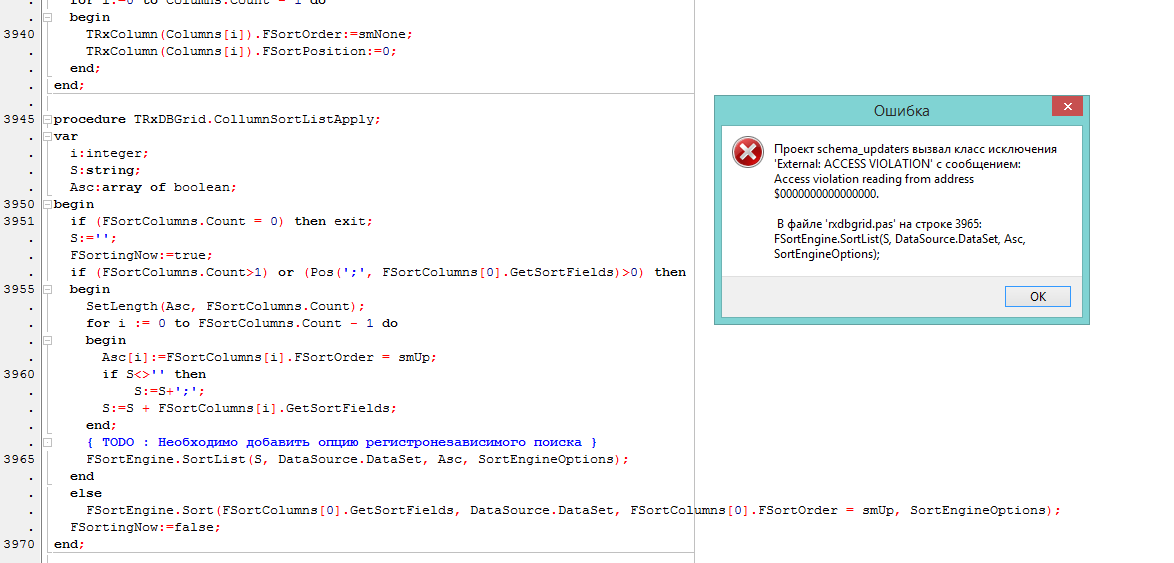
Task: Toggle fold marker beside the TODO comment
Action: tap(46, 442)
